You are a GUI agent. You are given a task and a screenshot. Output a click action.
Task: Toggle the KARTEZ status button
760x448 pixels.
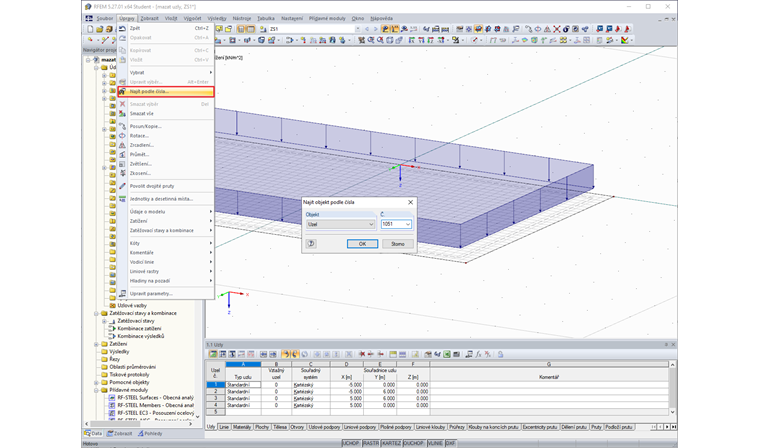click(x=391, y=443)
